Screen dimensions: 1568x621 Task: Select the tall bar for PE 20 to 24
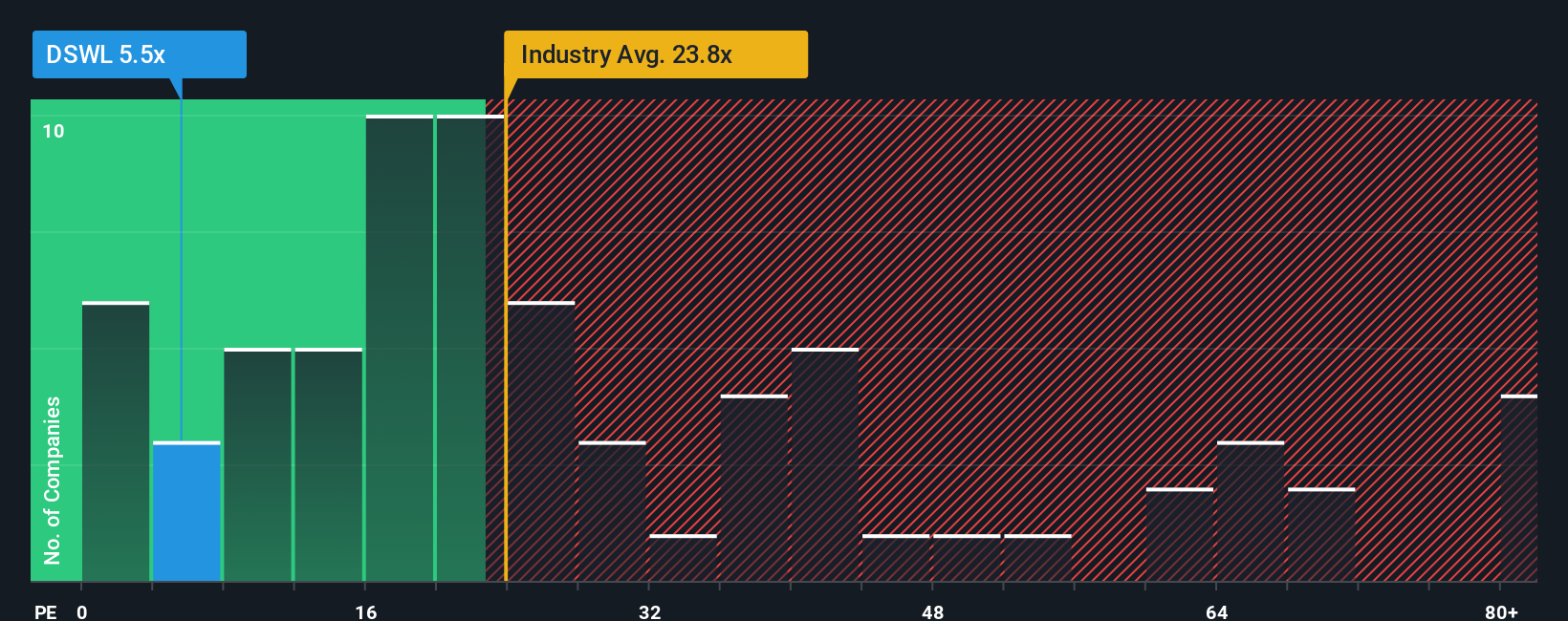pos(470,348)
